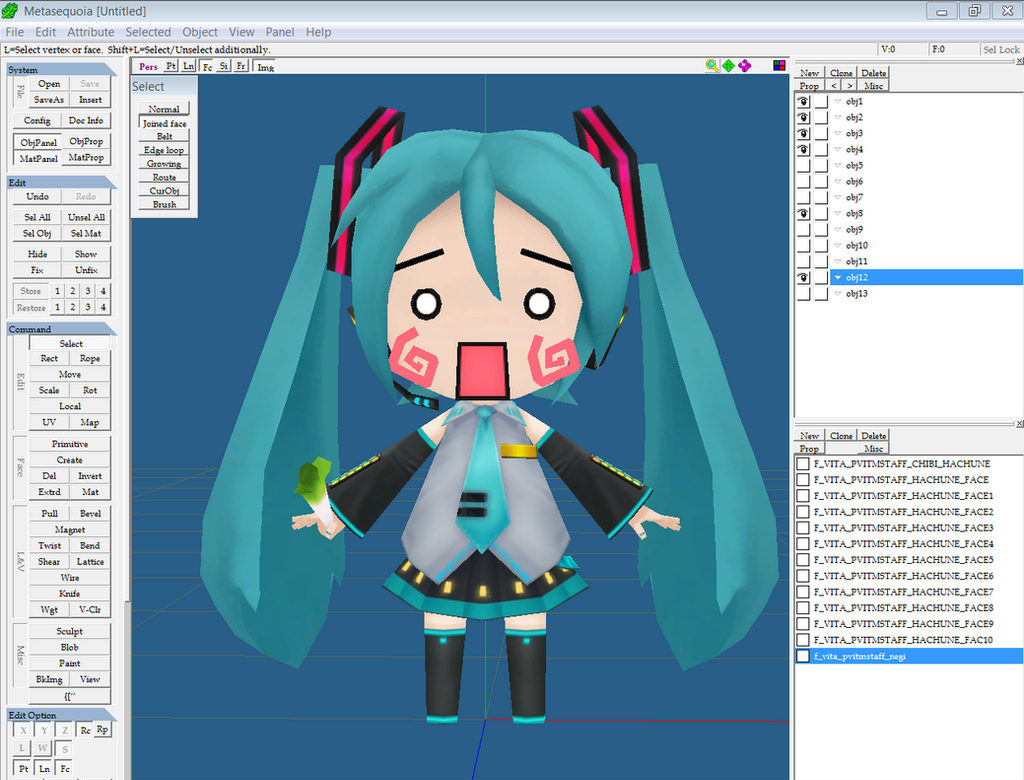
Task: Show obj5 using its visibility box
Action: pos(803,165)
